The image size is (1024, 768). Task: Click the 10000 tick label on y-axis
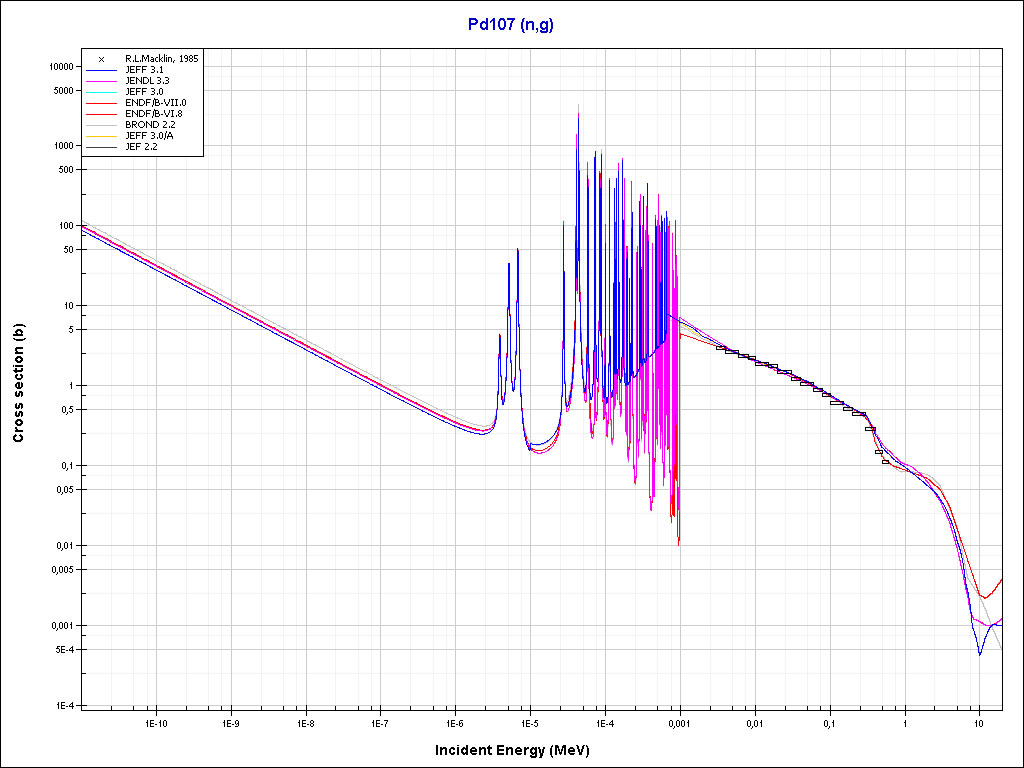point(61,66)
